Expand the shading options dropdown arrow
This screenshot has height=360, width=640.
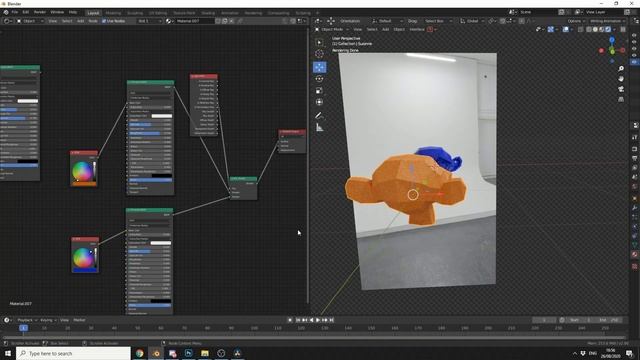615,29
